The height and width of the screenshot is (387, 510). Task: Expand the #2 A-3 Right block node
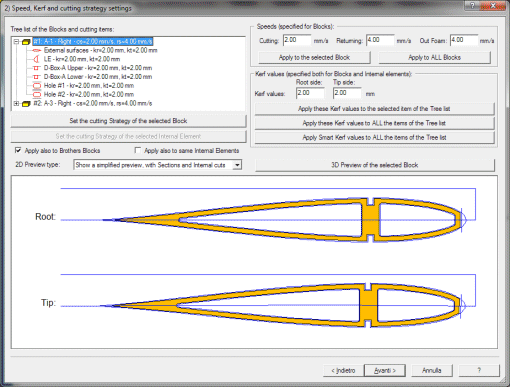[x=16, y=103]
